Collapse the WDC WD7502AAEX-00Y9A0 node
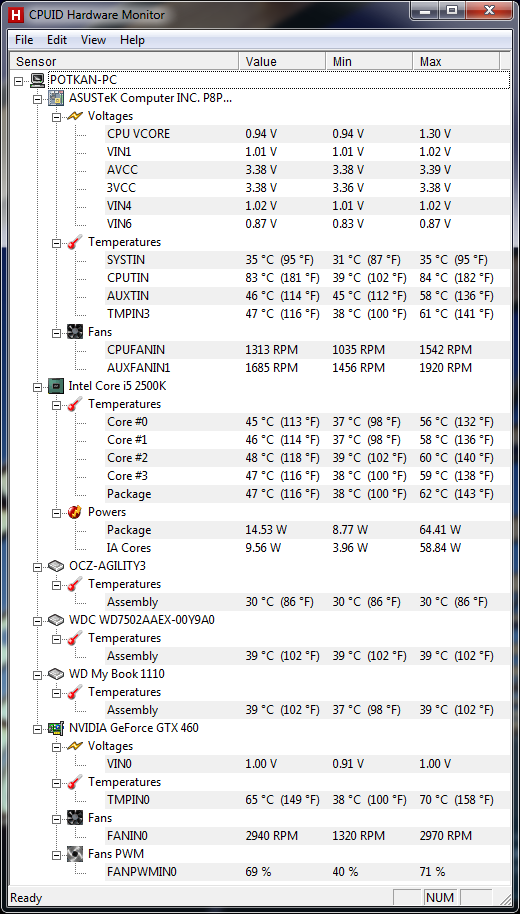 point(38,620)
